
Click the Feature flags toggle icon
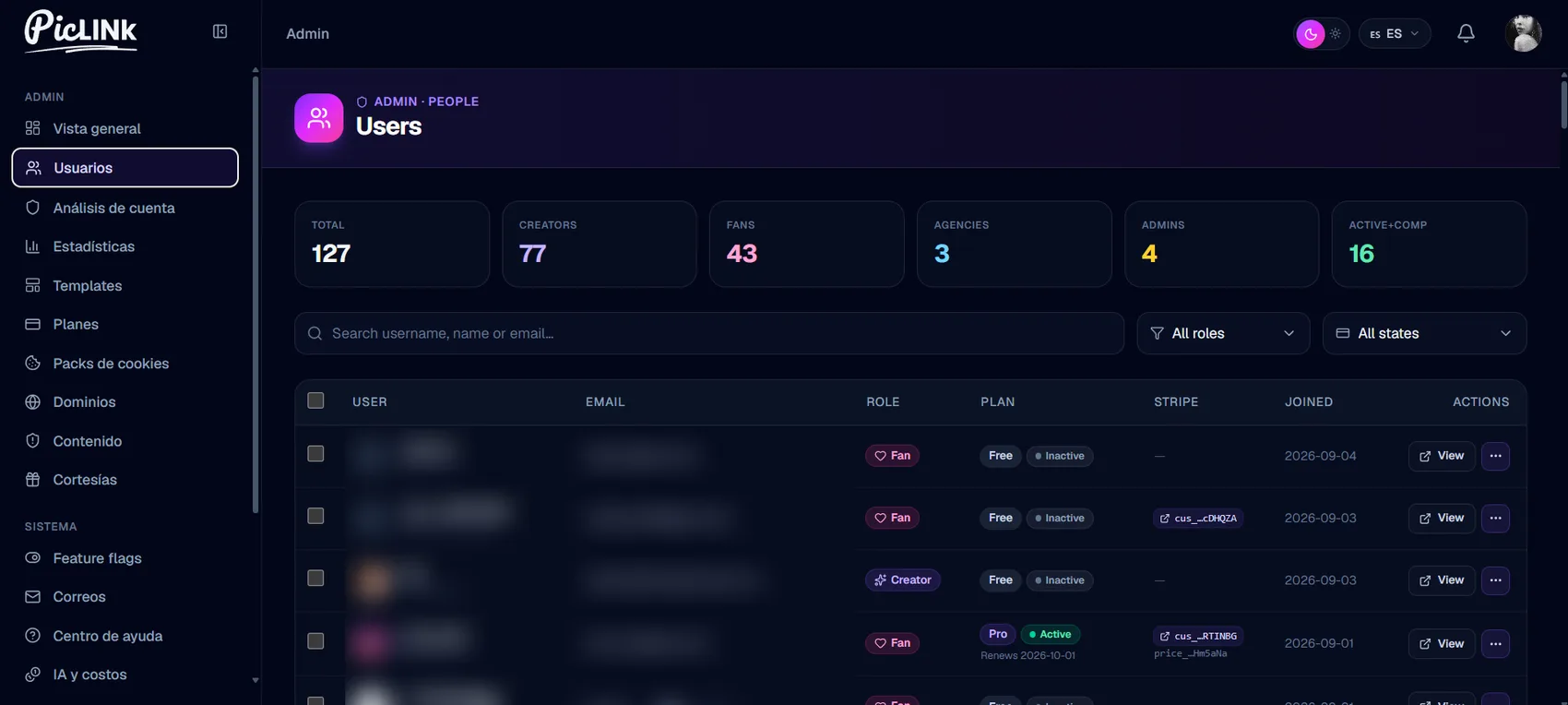(33, 558)
